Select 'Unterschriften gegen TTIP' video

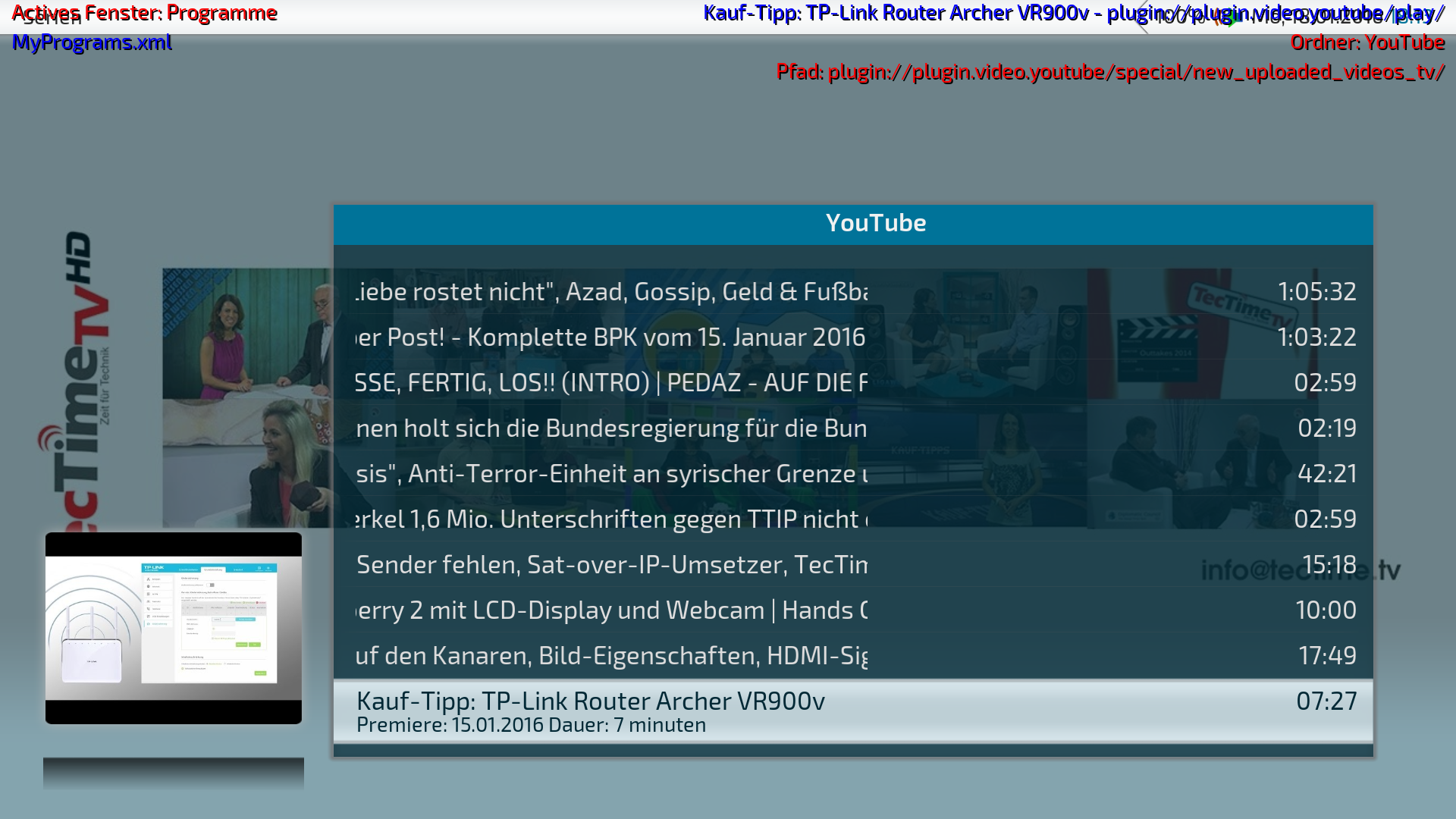click(x=853, y=519)
